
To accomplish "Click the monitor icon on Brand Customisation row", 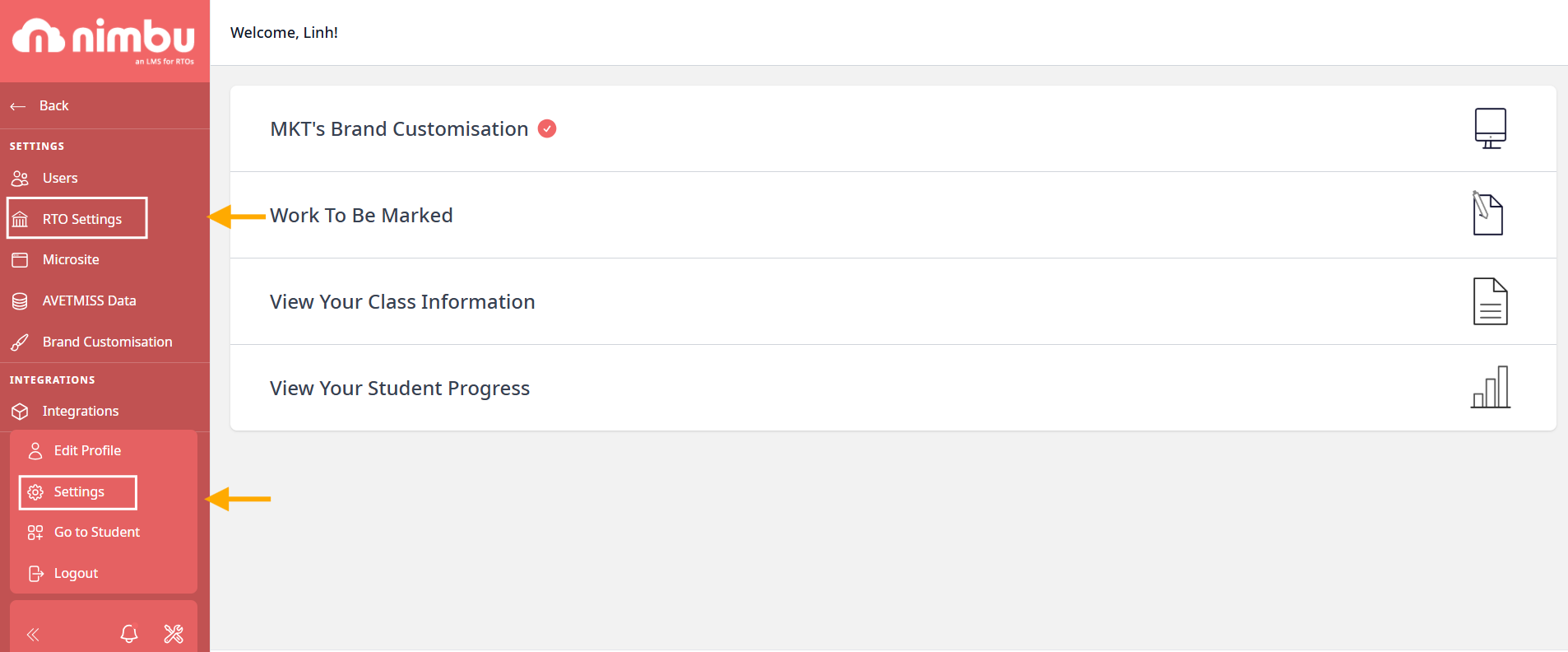I will (x=1490, y=128).
